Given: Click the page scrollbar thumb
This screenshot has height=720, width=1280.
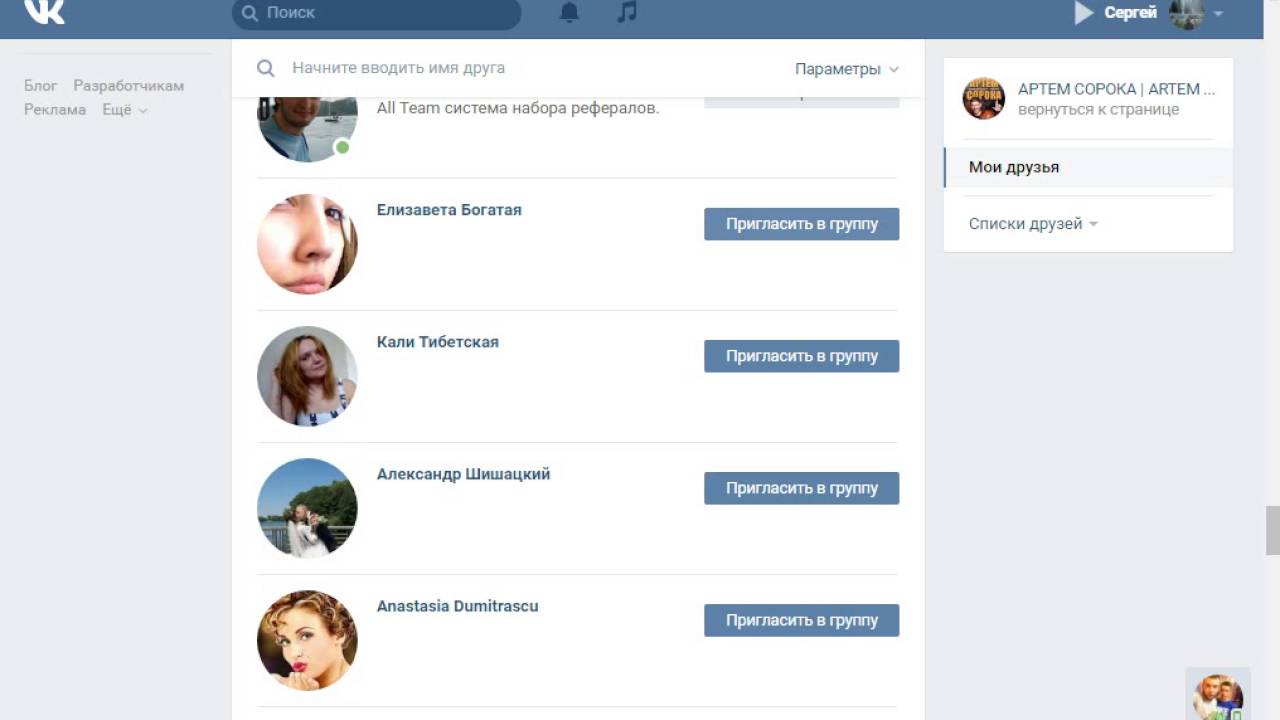Looking at the screenshot, I should (1272, 530).
